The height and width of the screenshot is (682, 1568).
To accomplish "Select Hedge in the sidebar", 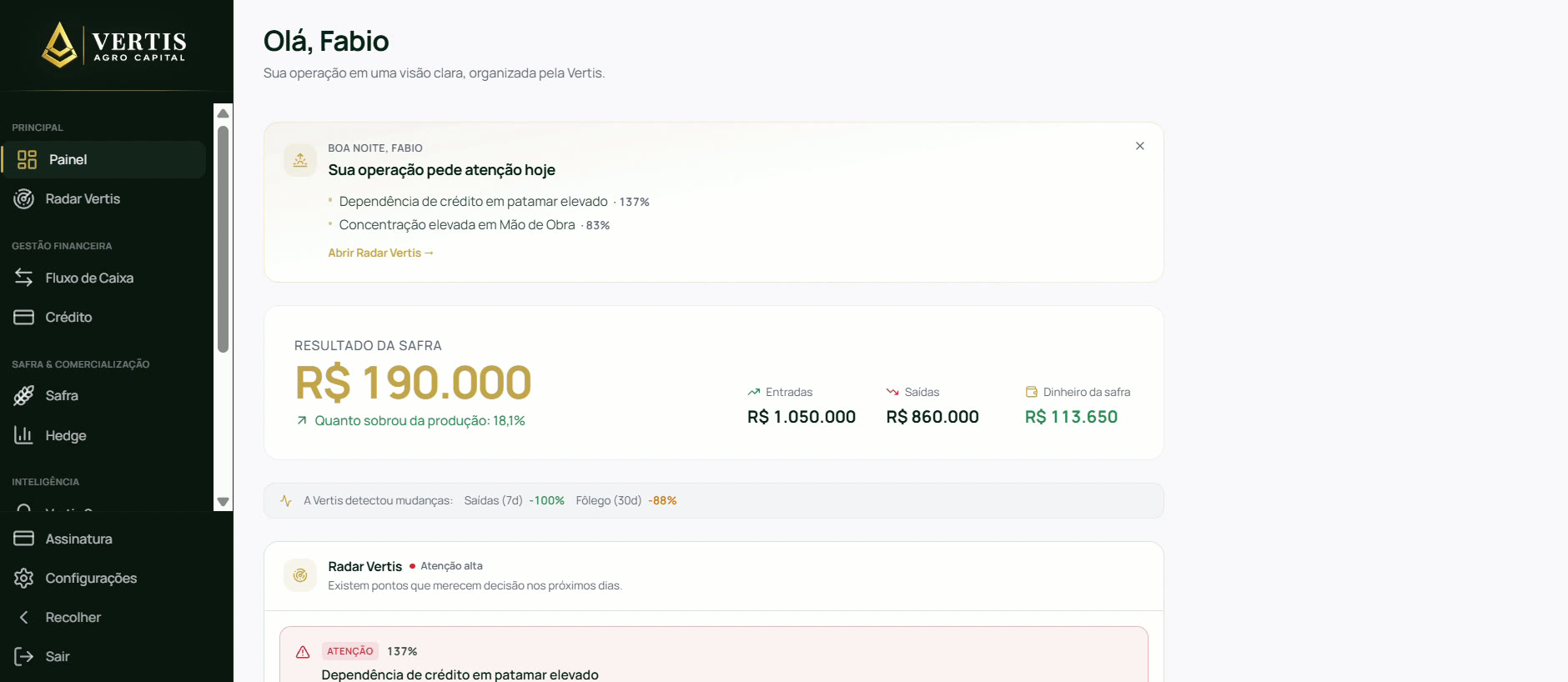I will [103, 435].
